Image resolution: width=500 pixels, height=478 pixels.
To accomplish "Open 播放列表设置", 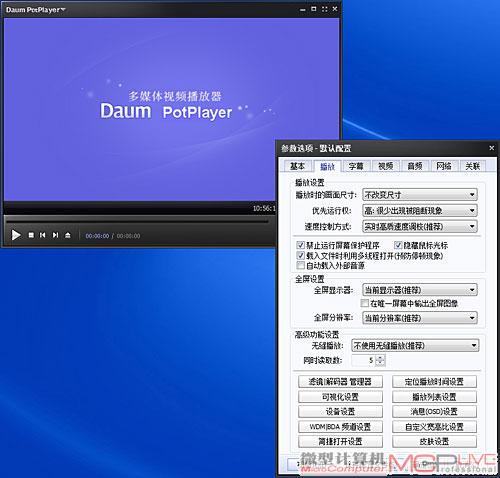I will (x=434, y=397).
